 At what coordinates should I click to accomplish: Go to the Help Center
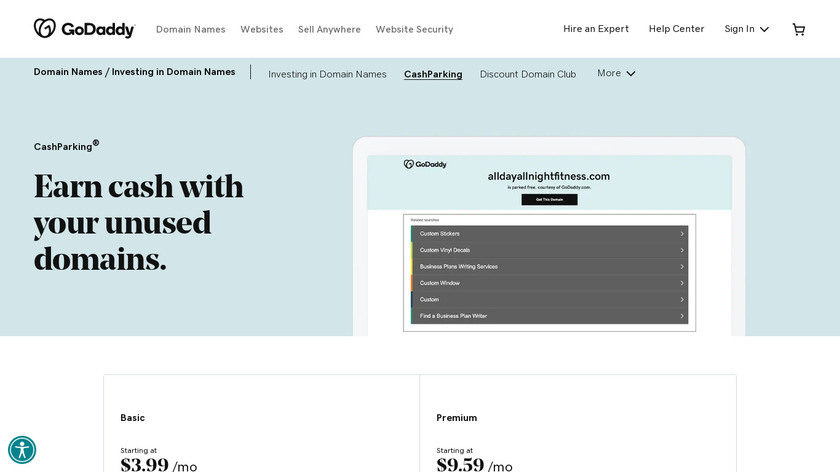pyautogui.click(x=676, y=29)
